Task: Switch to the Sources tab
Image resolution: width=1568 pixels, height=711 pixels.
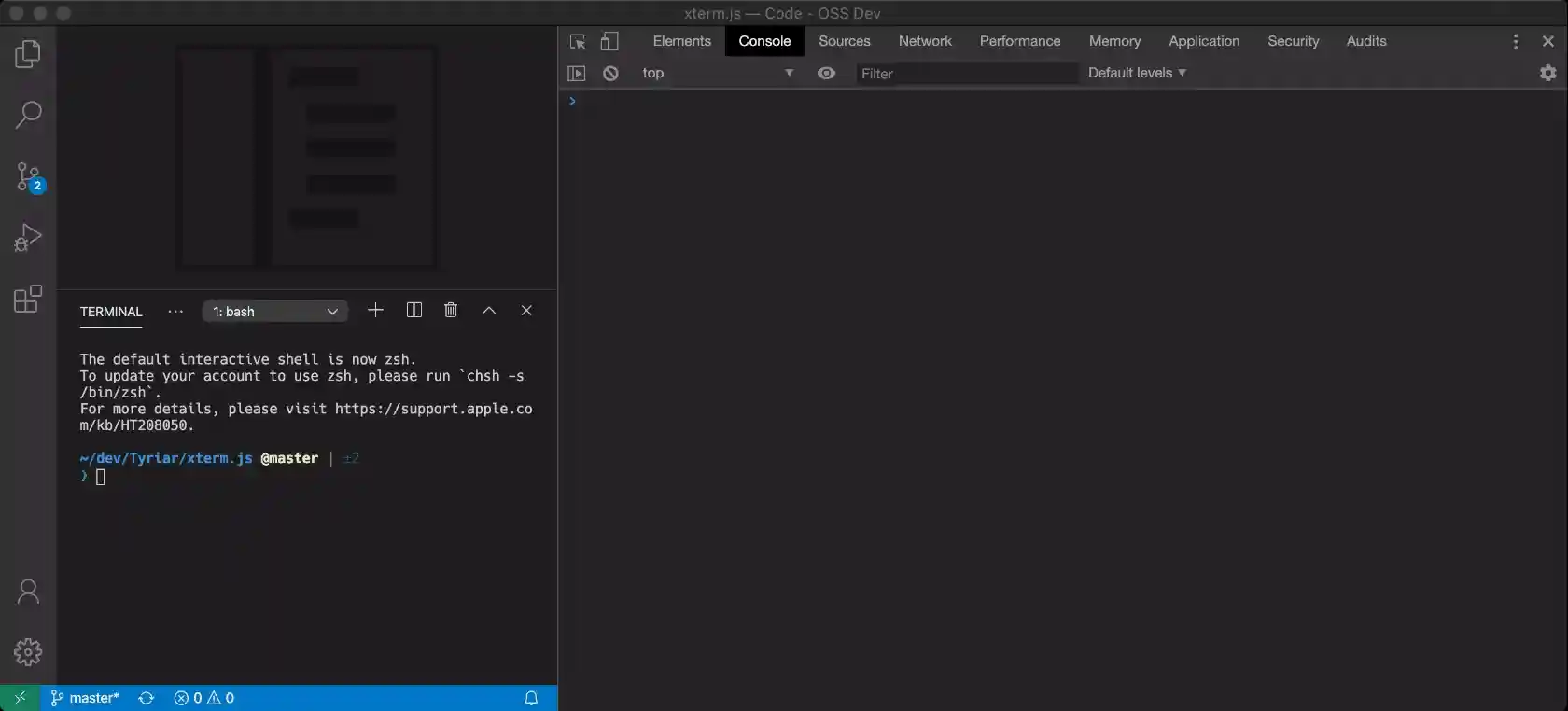Action: pos(844,41)
